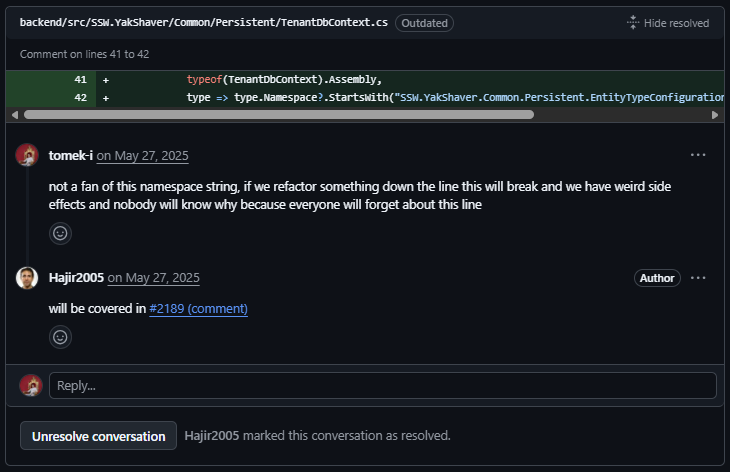
Task: Click the Author badge on Hajir2005's reply
Action: pos(657,277)
